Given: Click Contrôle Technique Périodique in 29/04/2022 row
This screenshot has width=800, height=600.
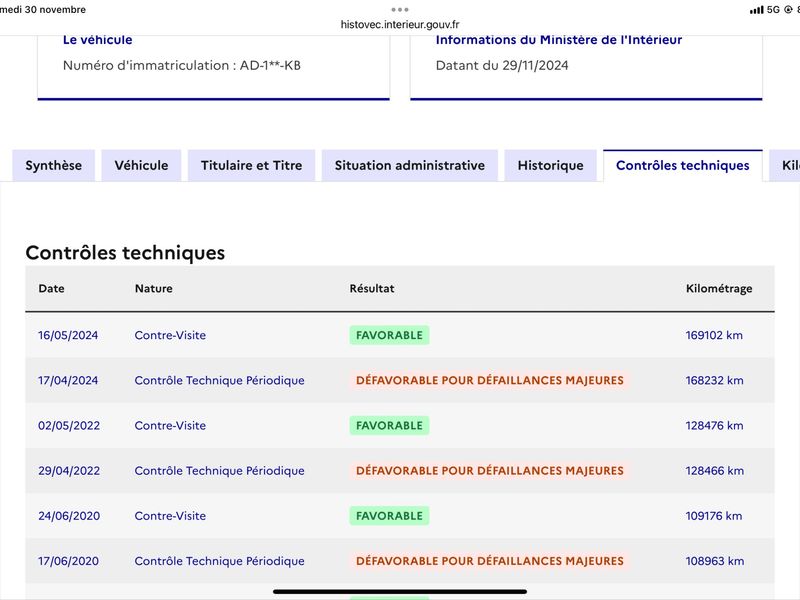Looking at the screenshot, I should 219,470.
